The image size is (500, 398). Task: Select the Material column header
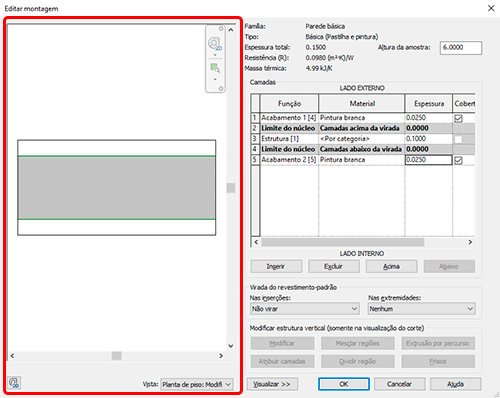[x=362, y=104]
